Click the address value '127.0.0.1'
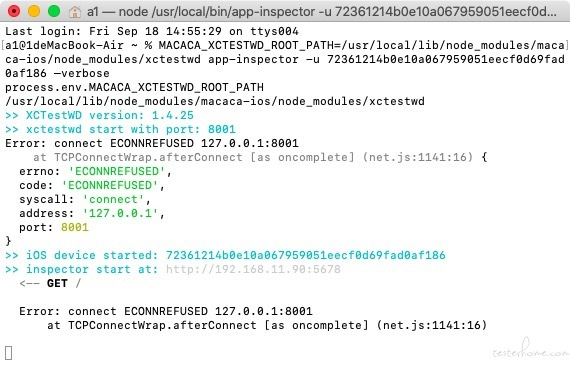 120,213
